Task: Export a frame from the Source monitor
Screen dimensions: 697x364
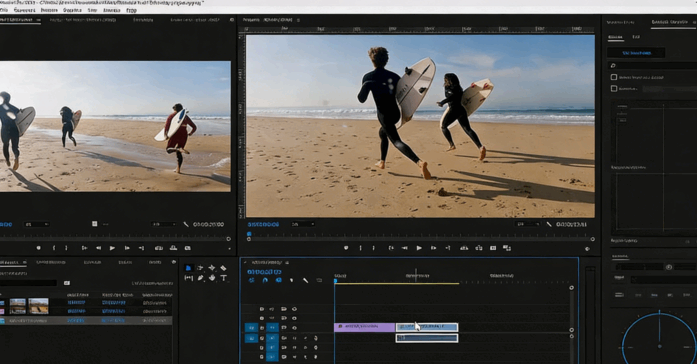Action: pyautogui.click(x=188, y=248)
